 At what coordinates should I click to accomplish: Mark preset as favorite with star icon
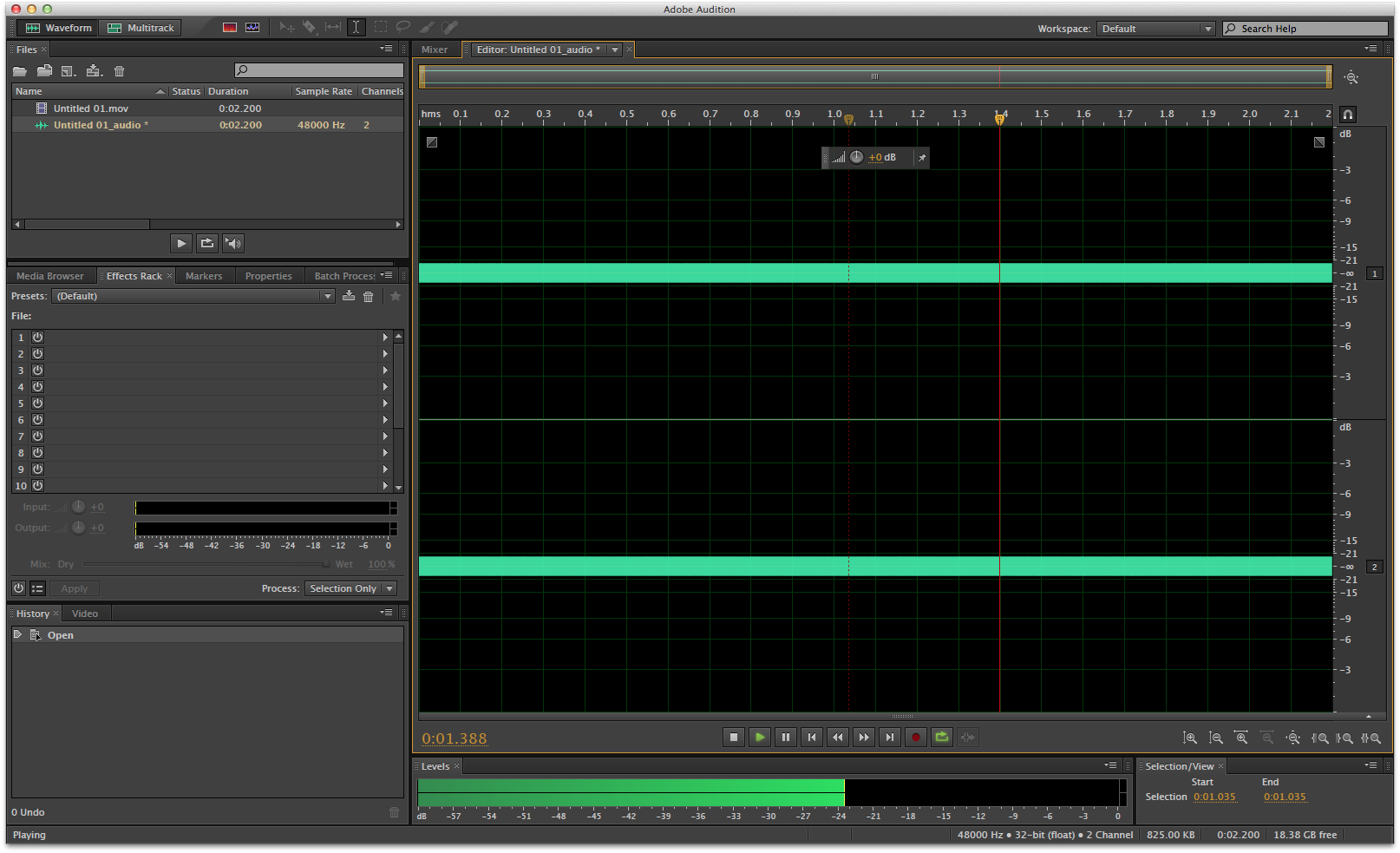(x=396, y=296)
